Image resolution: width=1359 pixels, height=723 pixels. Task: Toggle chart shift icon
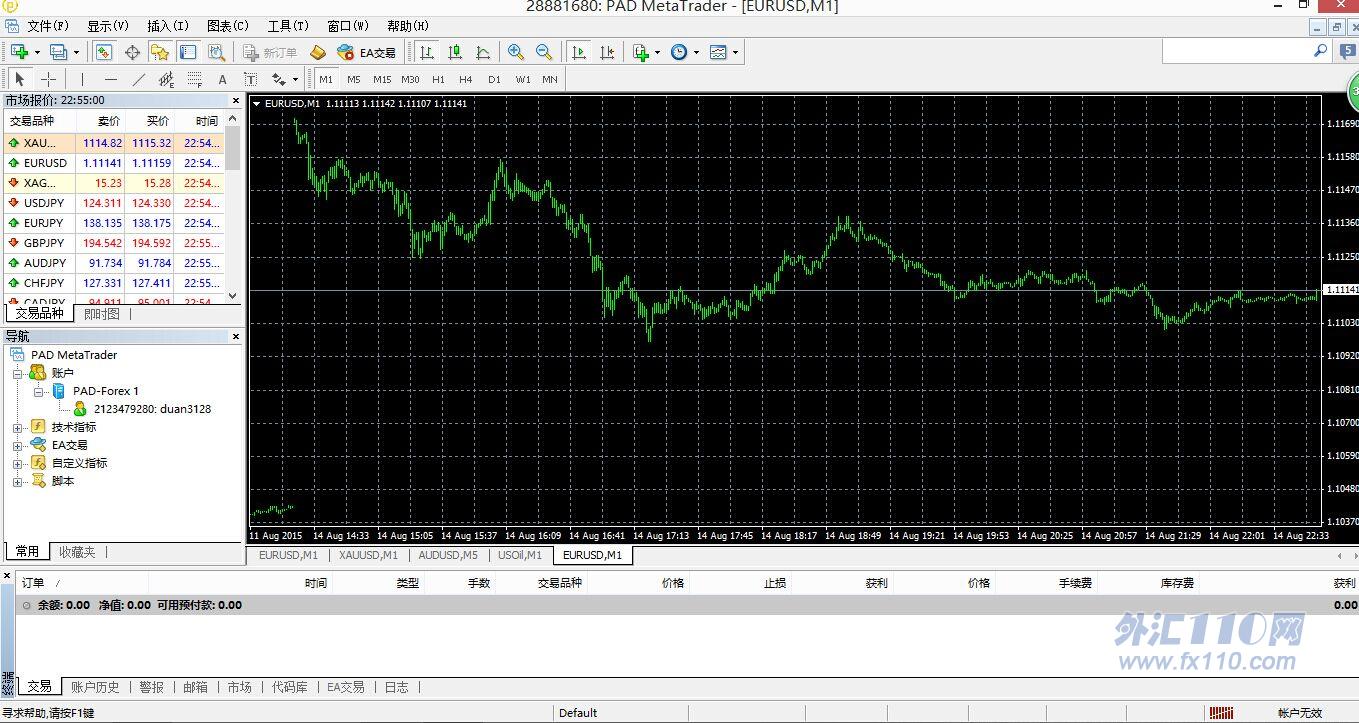point(607,52)
